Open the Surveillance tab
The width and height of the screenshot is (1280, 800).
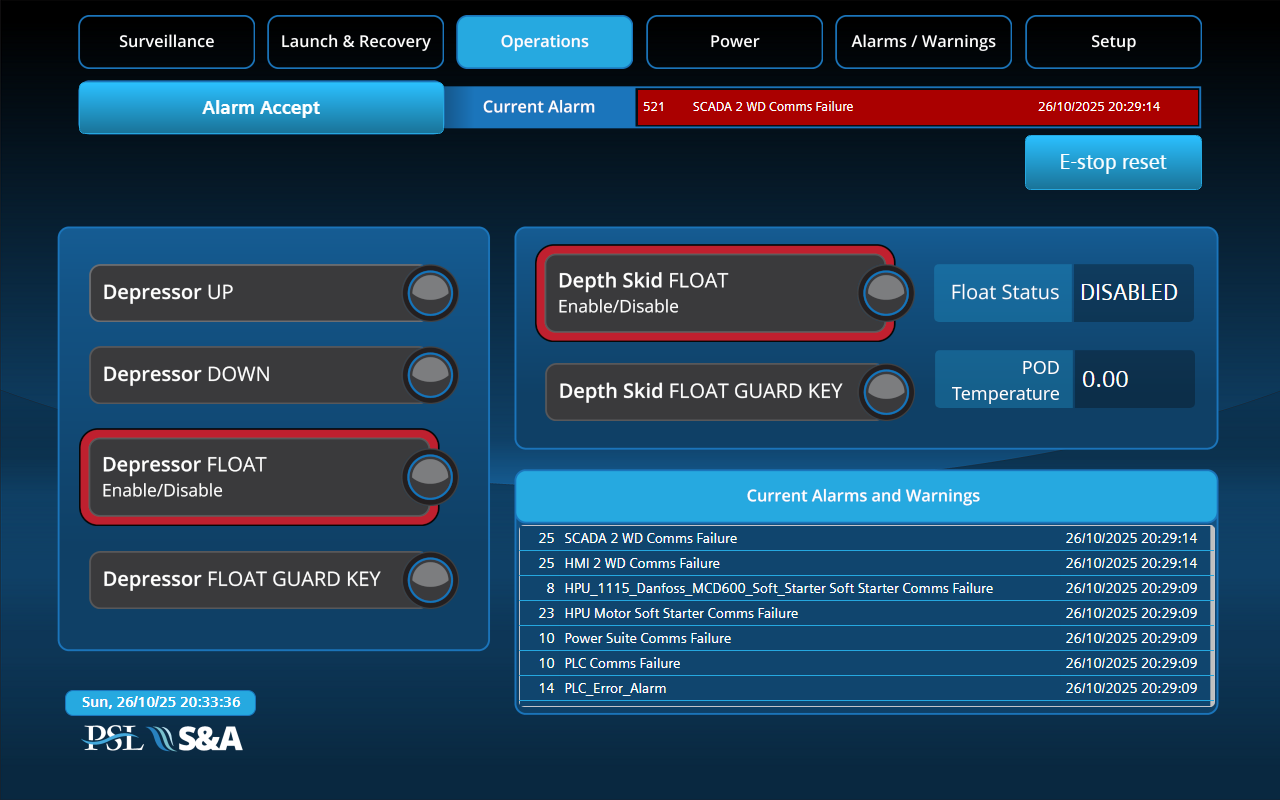click(166, 42)
